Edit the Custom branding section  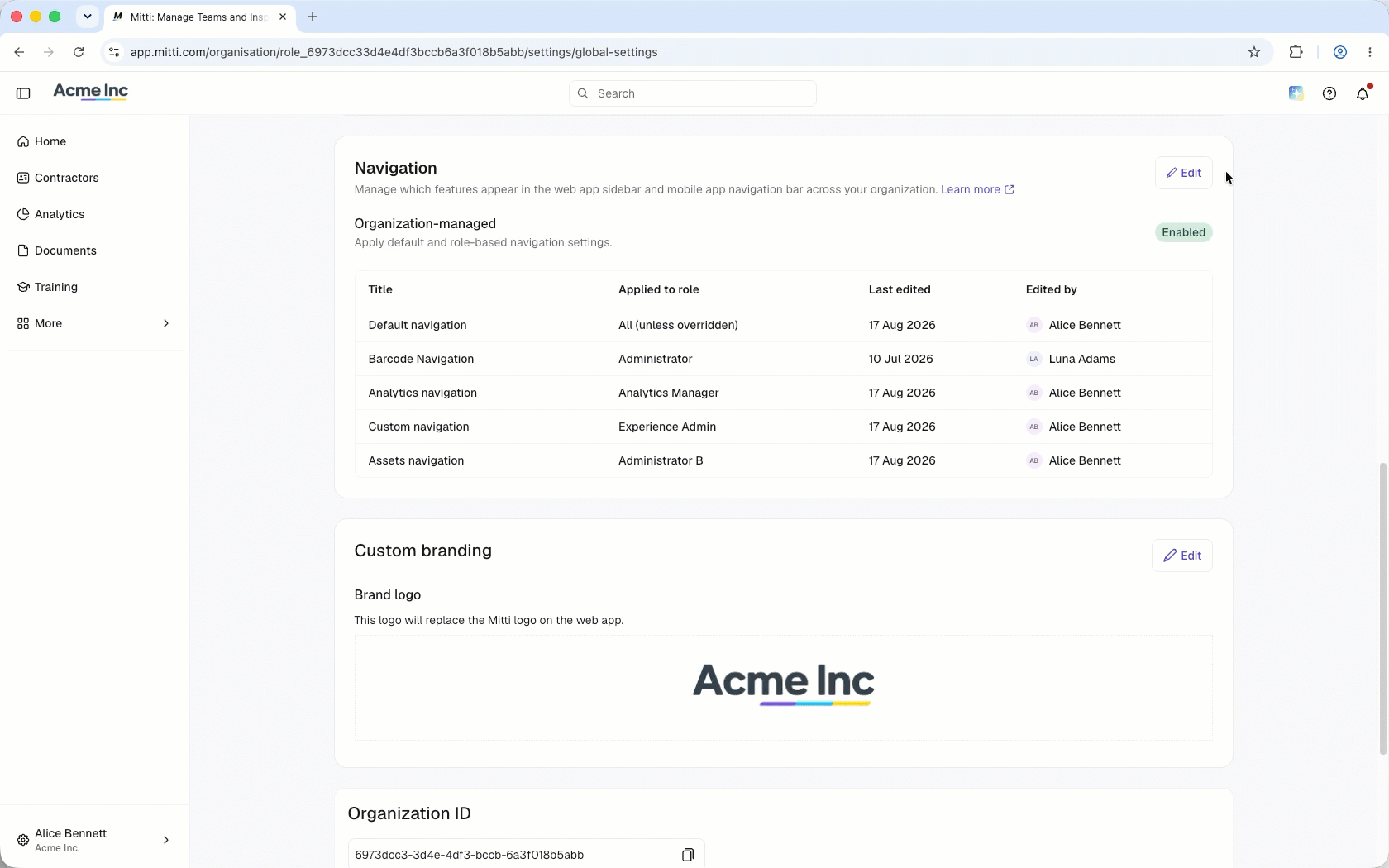(1182, 556)
